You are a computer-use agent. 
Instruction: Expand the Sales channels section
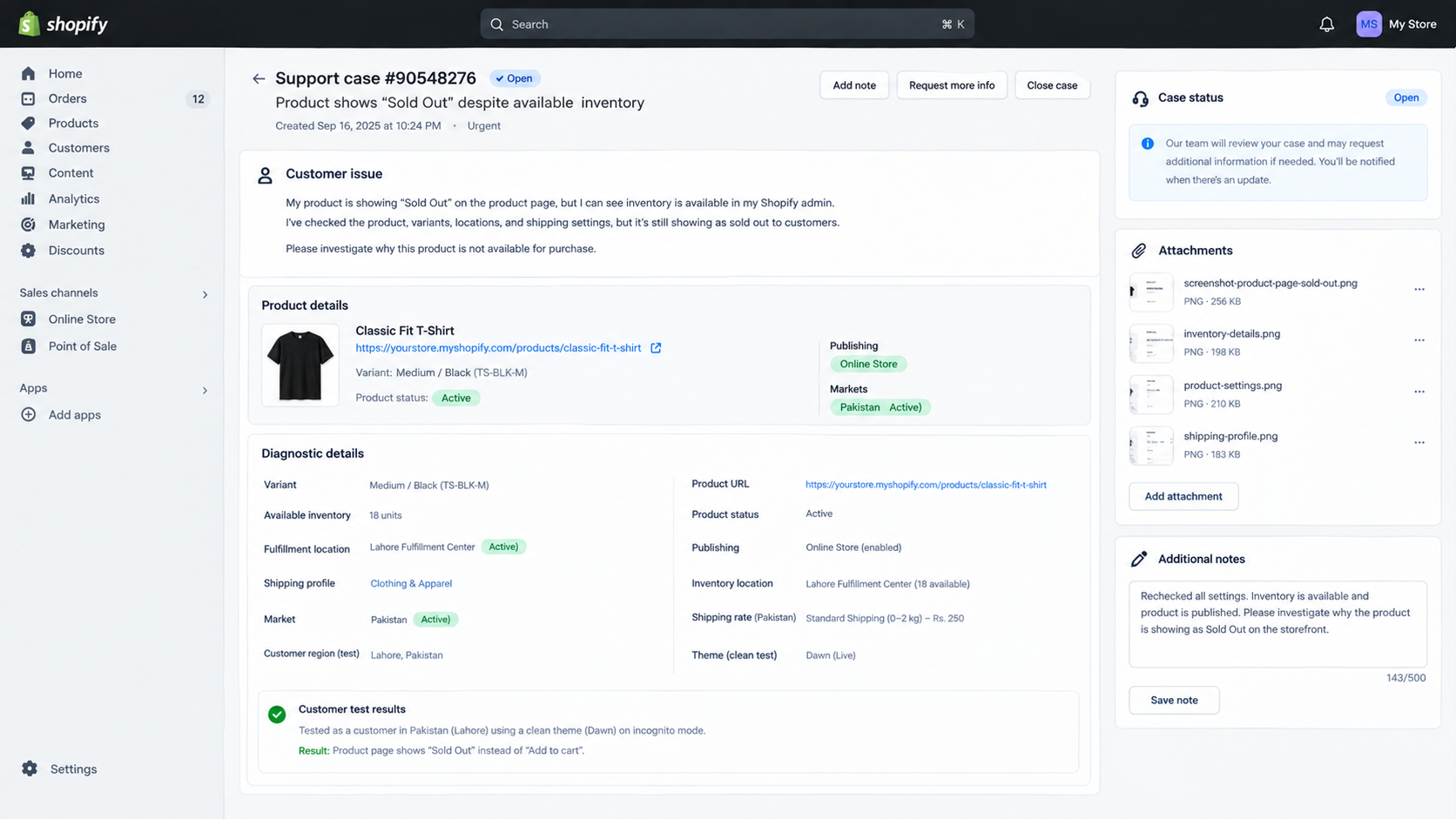[206, 294]
